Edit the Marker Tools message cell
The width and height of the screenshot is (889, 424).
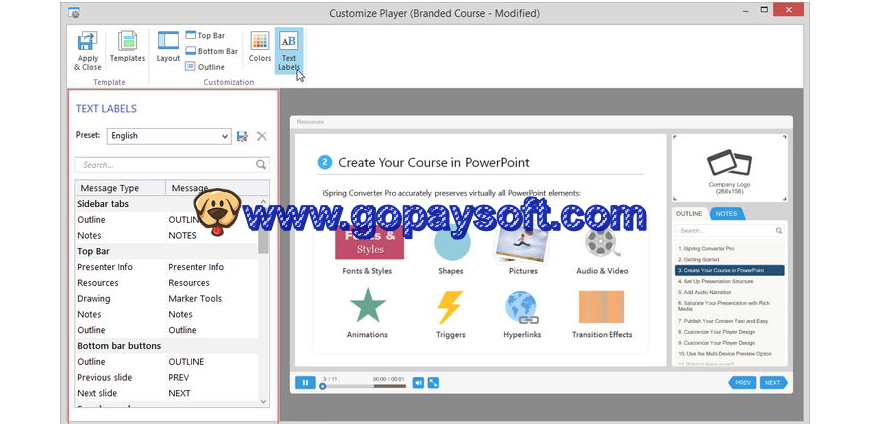[x=195, y=299]
